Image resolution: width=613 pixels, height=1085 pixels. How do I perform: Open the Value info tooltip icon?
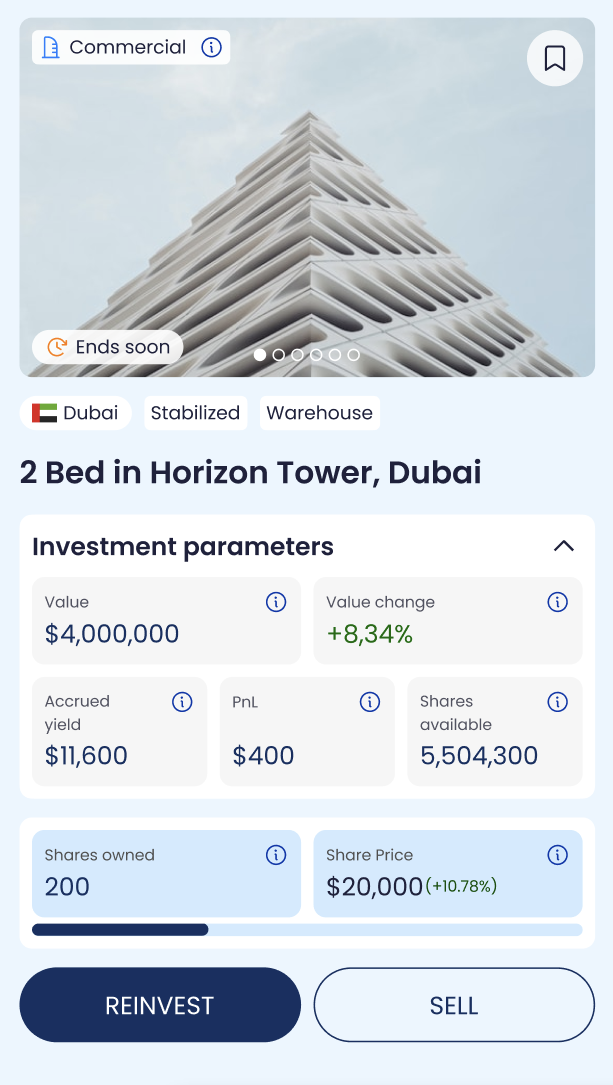276,602
